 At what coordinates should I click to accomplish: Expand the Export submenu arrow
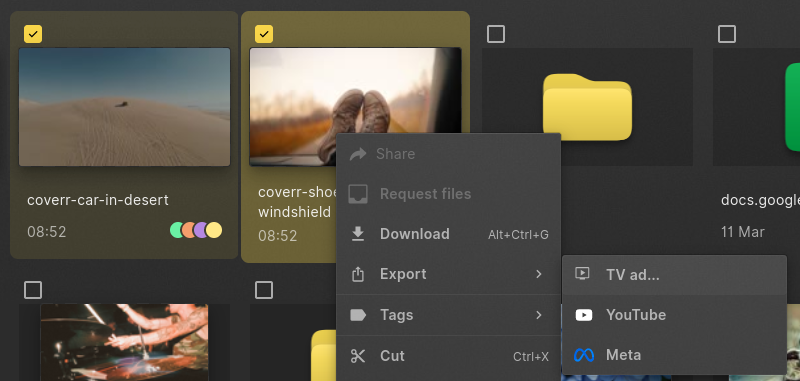[538, 274]
